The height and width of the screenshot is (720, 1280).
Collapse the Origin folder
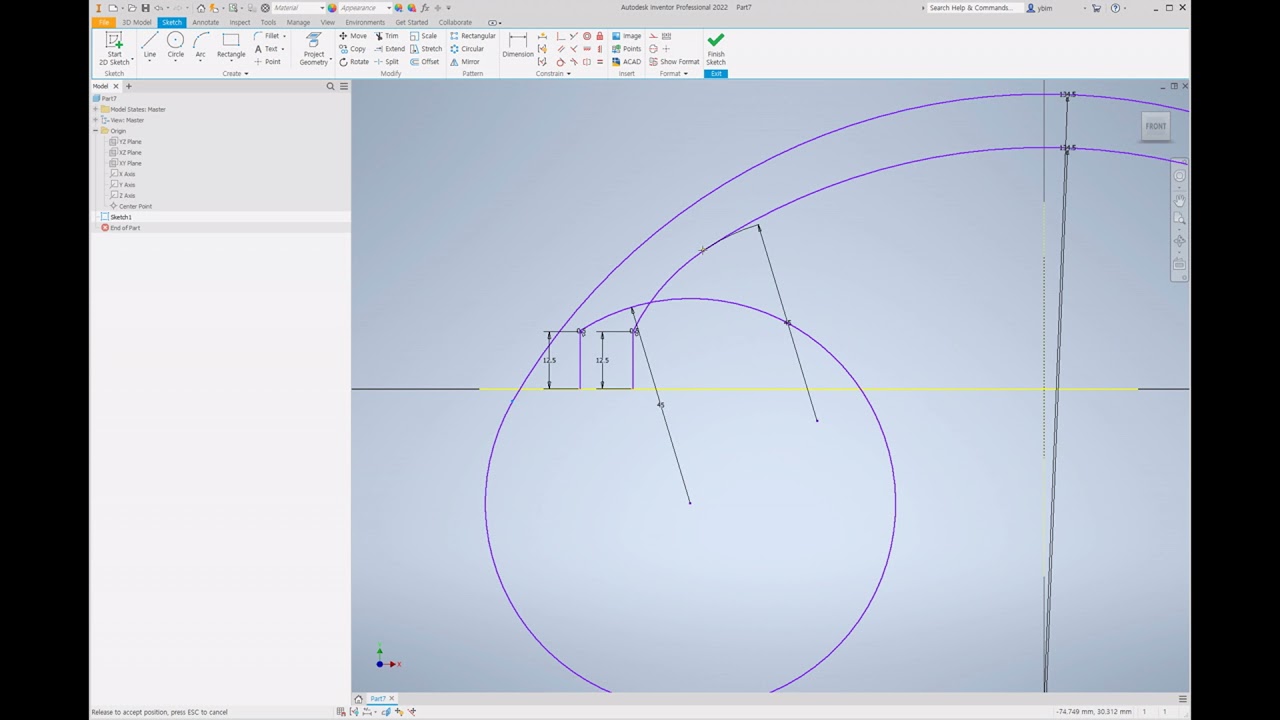(96, 131)
